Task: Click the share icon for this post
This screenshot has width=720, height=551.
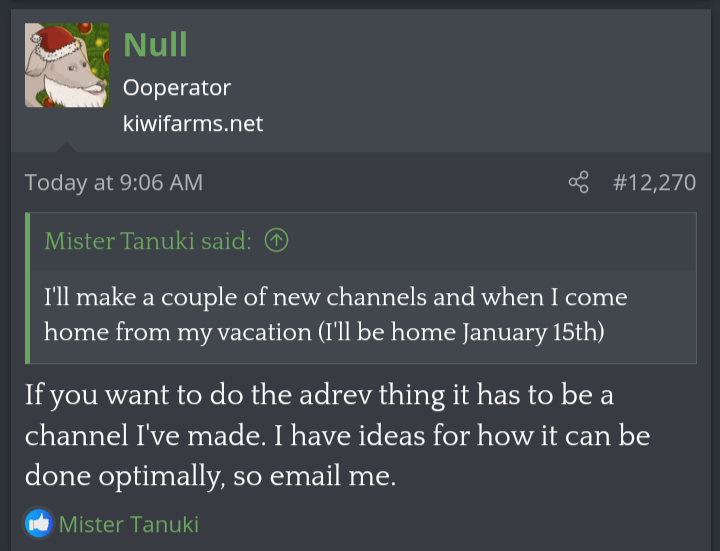Action: (x=578, y=182)
